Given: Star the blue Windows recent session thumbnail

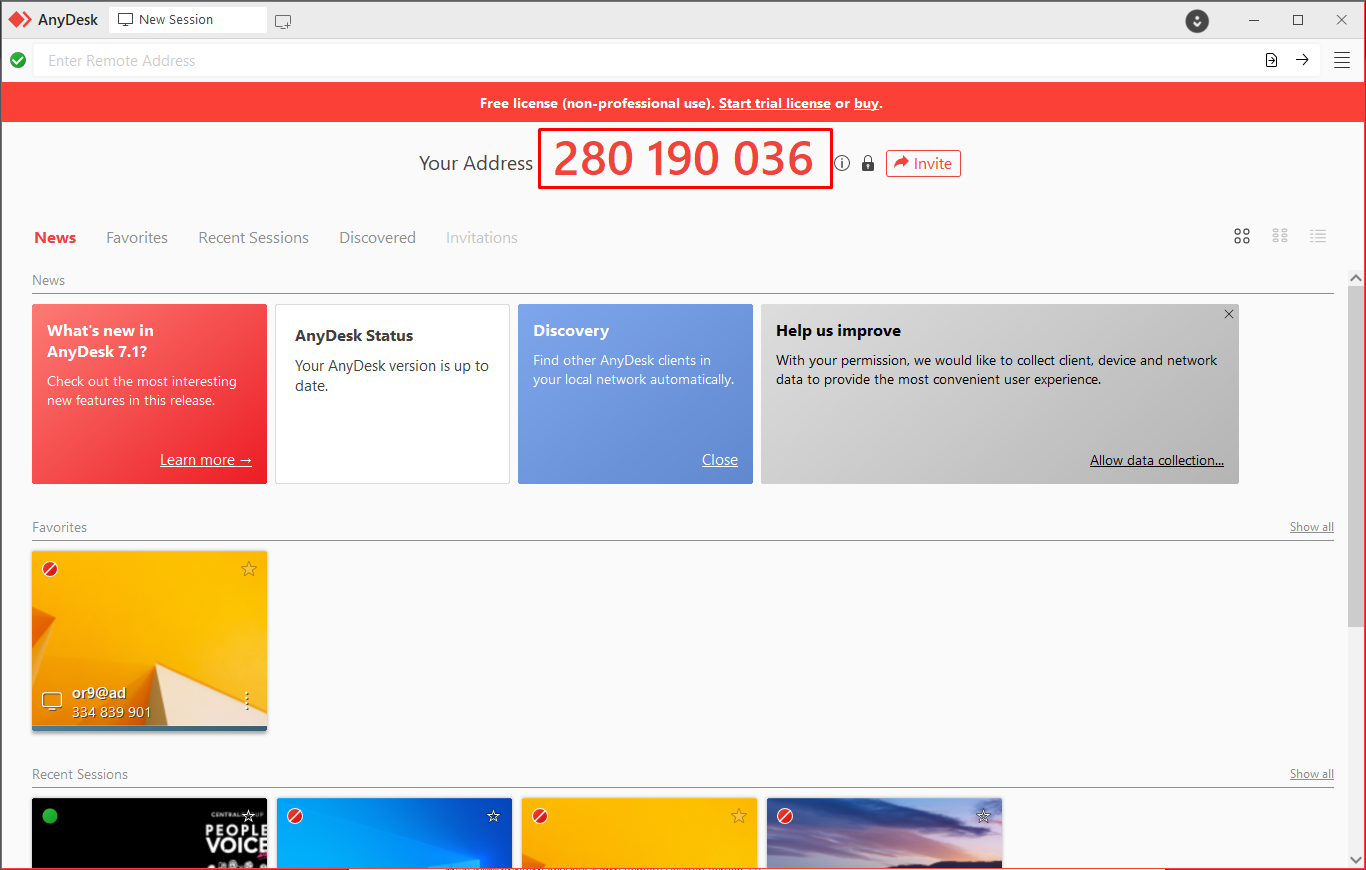Looking at the screenshot, I should pos(493,816).
